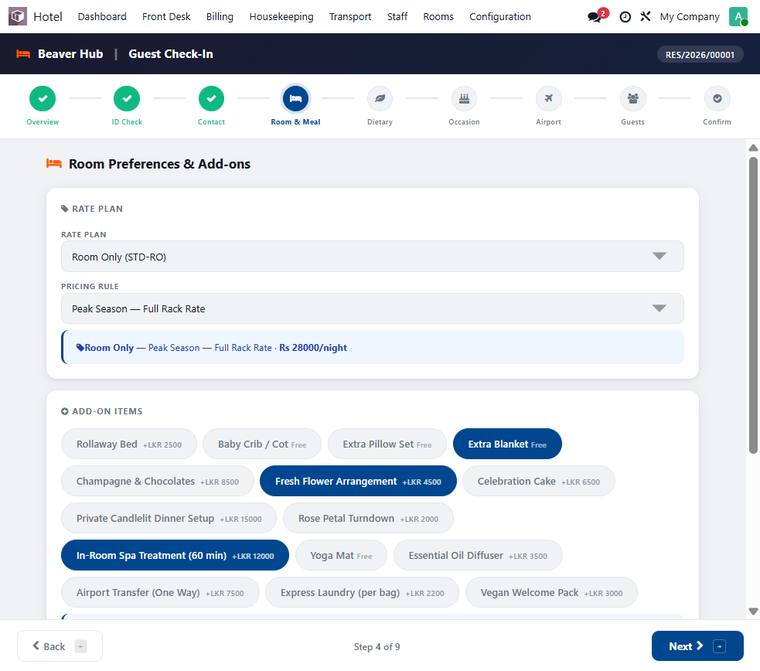This screenshot has width=760, height=671.
Task: Click the page scrollbar down arrow
Action: pyautogui.click(x=753, y=611)
